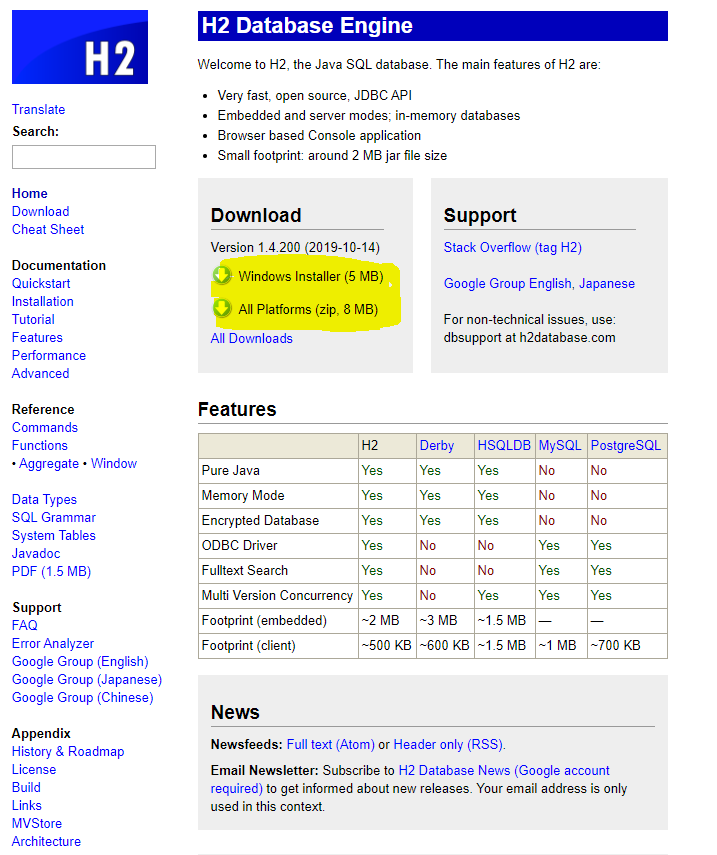
Task: Select the Version 1.4.200 (2019-10-14) text
Action: click(x=295, y=247)
